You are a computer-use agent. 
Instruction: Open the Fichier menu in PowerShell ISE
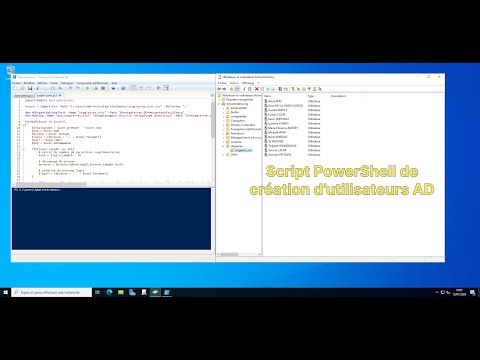tap(16, 83)
